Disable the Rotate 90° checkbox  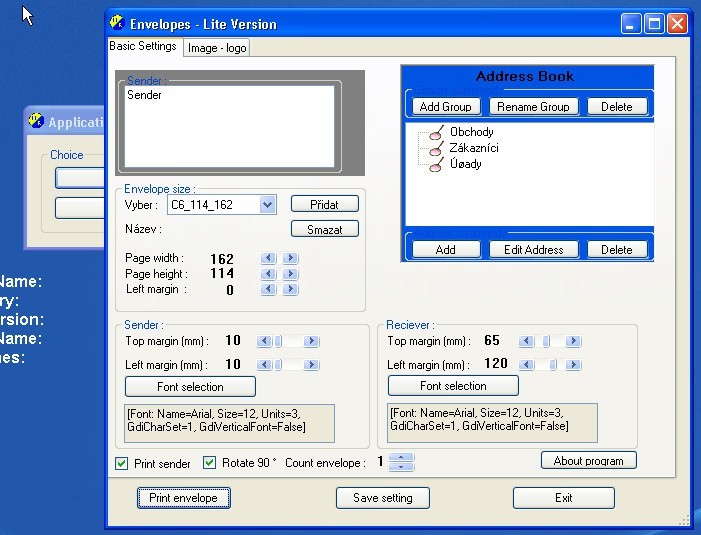click(210, 463)
